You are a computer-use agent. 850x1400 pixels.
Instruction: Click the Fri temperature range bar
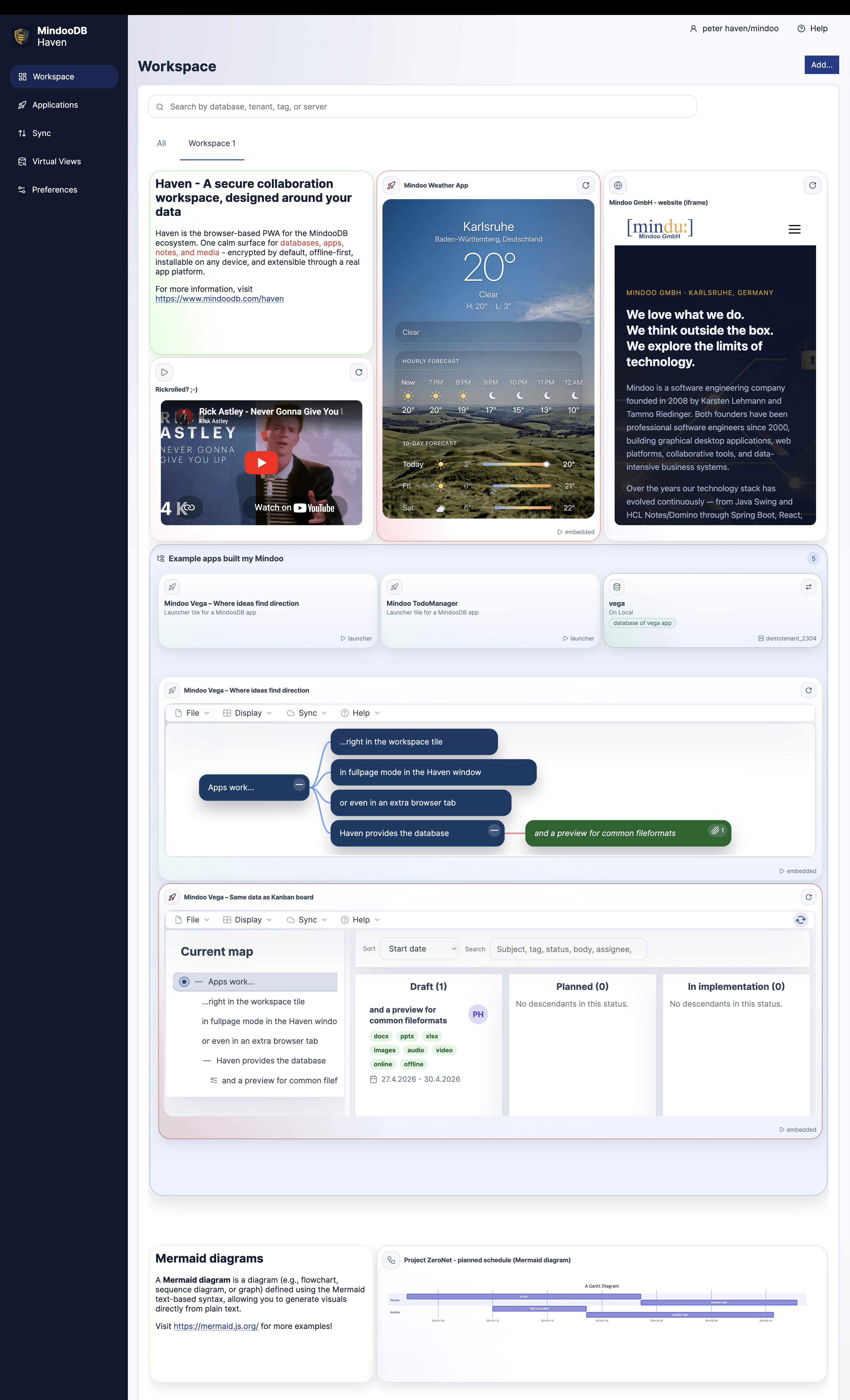522,486
